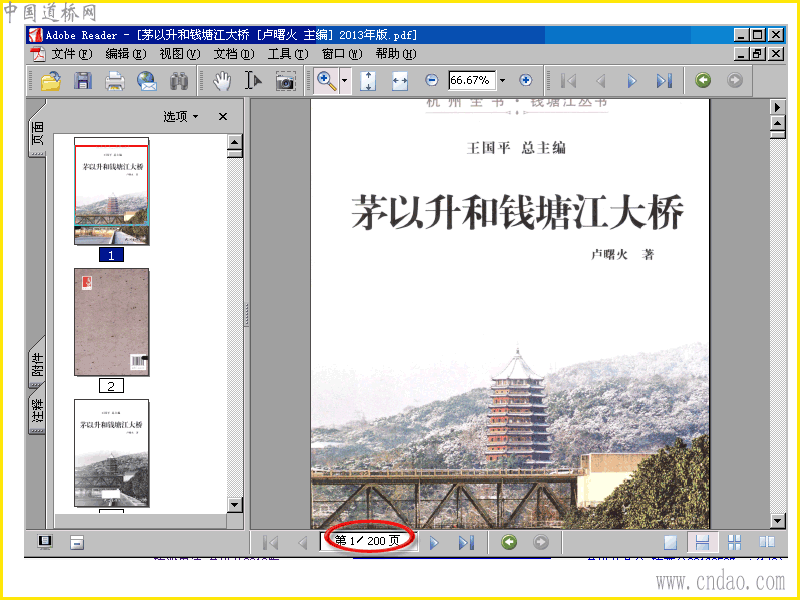Go to next page in status bar
The height and width of the screenshot is (600, 800).
click(434, 542)
